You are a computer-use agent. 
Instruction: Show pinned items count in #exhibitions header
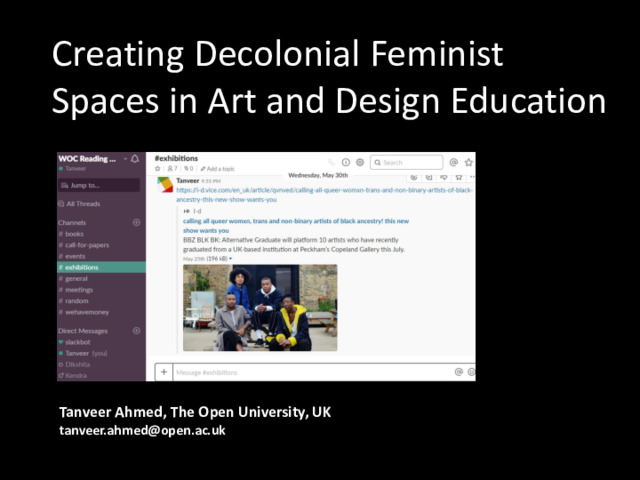point(188,169)
